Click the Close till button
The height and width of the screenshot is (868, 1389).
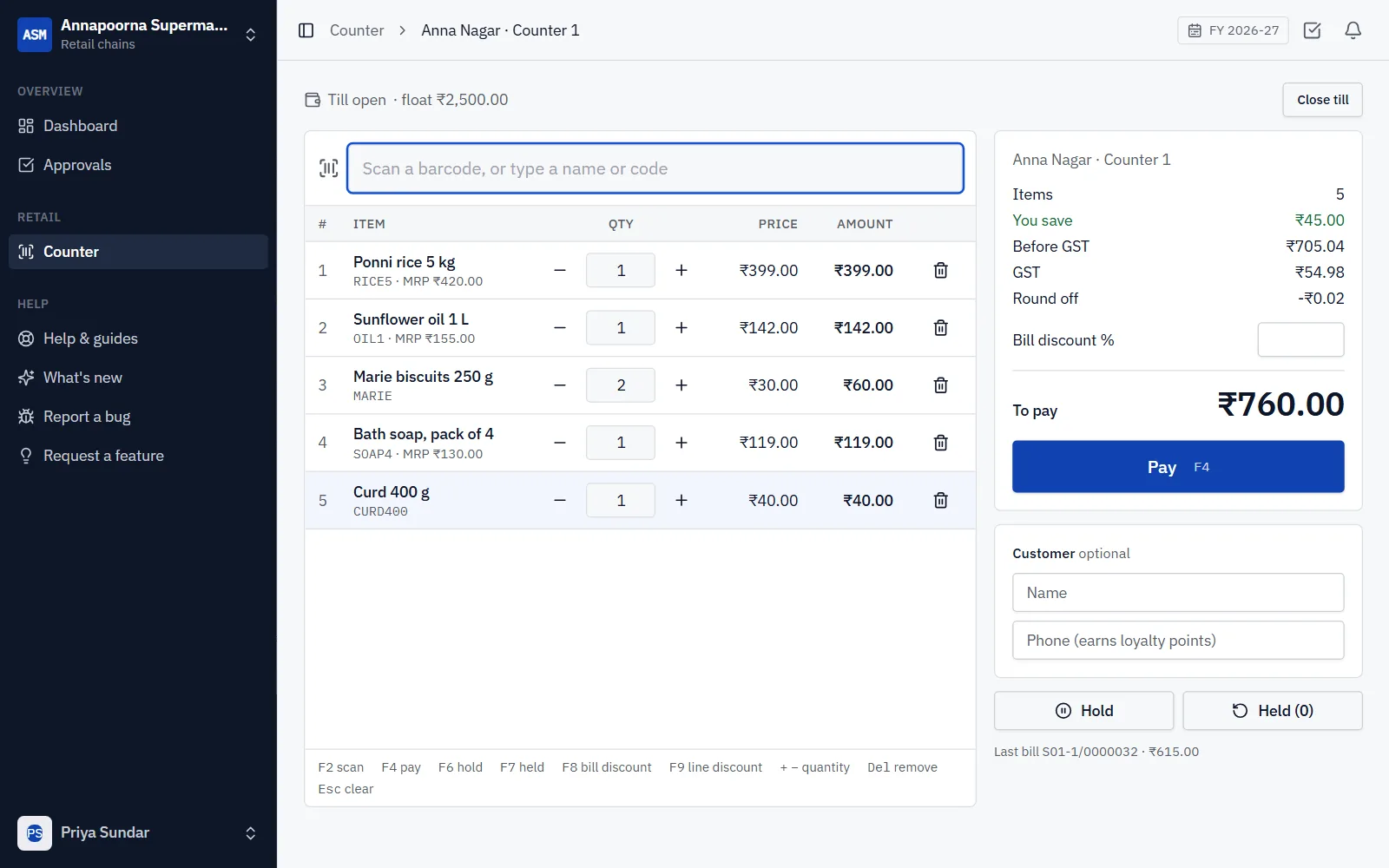pos(1322,100)
